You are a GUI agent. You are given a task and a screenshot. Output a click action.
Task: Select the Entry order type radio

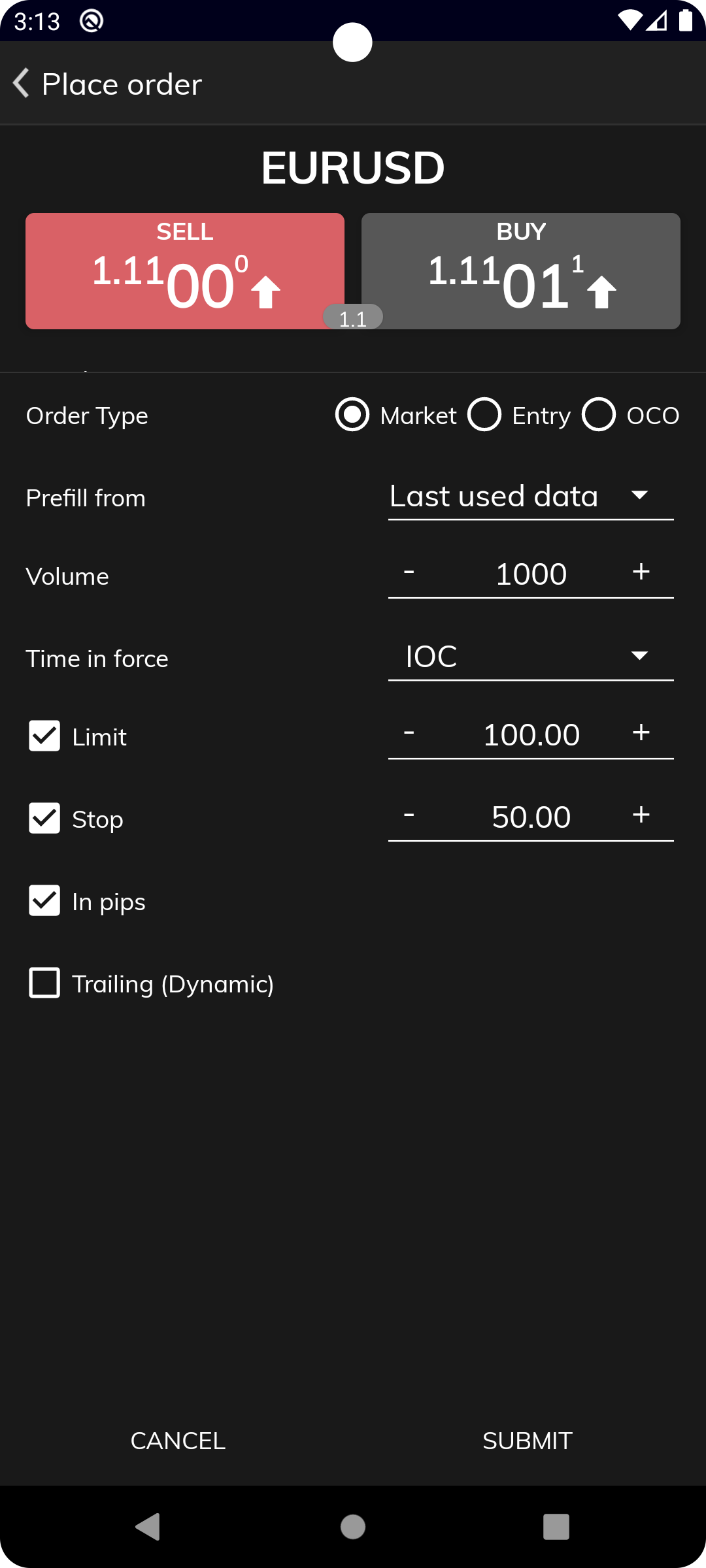coord(484,415)
